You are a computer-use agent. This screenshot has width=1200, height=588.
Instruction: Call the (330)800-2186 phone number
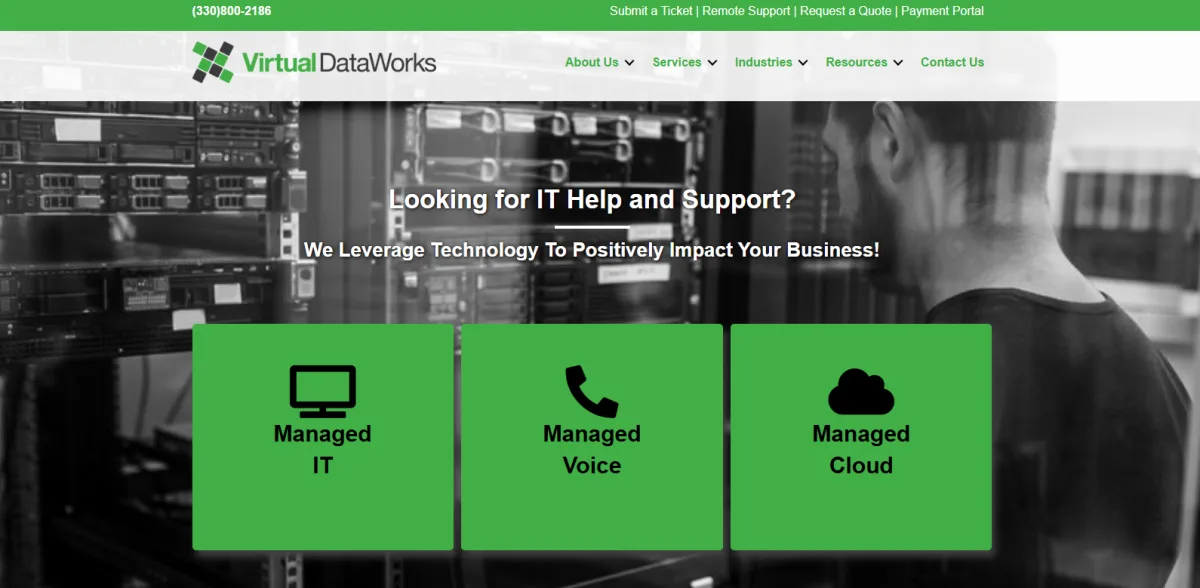point(232,11)
